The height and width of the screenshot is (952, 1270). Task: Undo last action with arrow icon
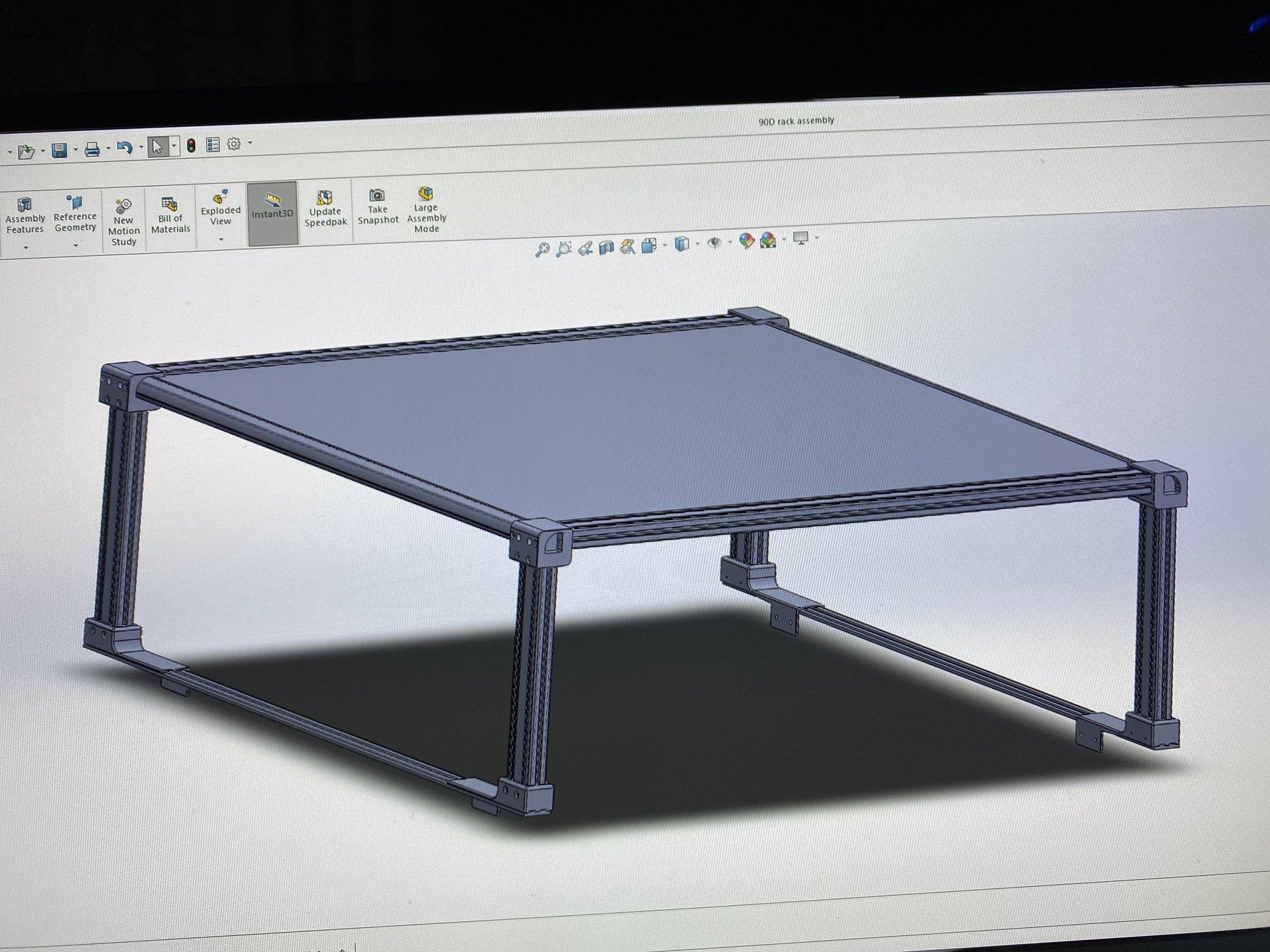pyautogui.click(x=124, y=148)
